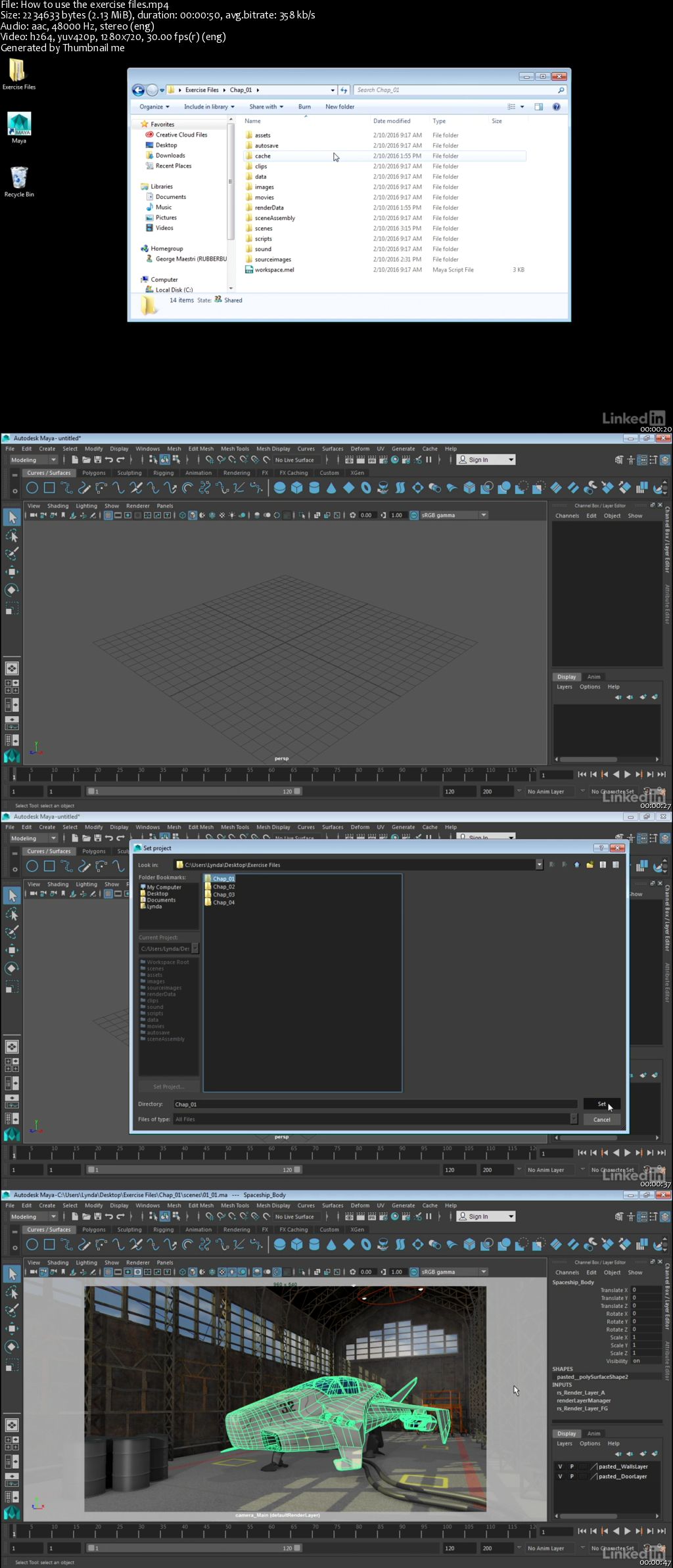Click Explorer's blue help question-mark icon
Image resolution: width=673 pixels, height=1568 pixels.
pos(556,106)
